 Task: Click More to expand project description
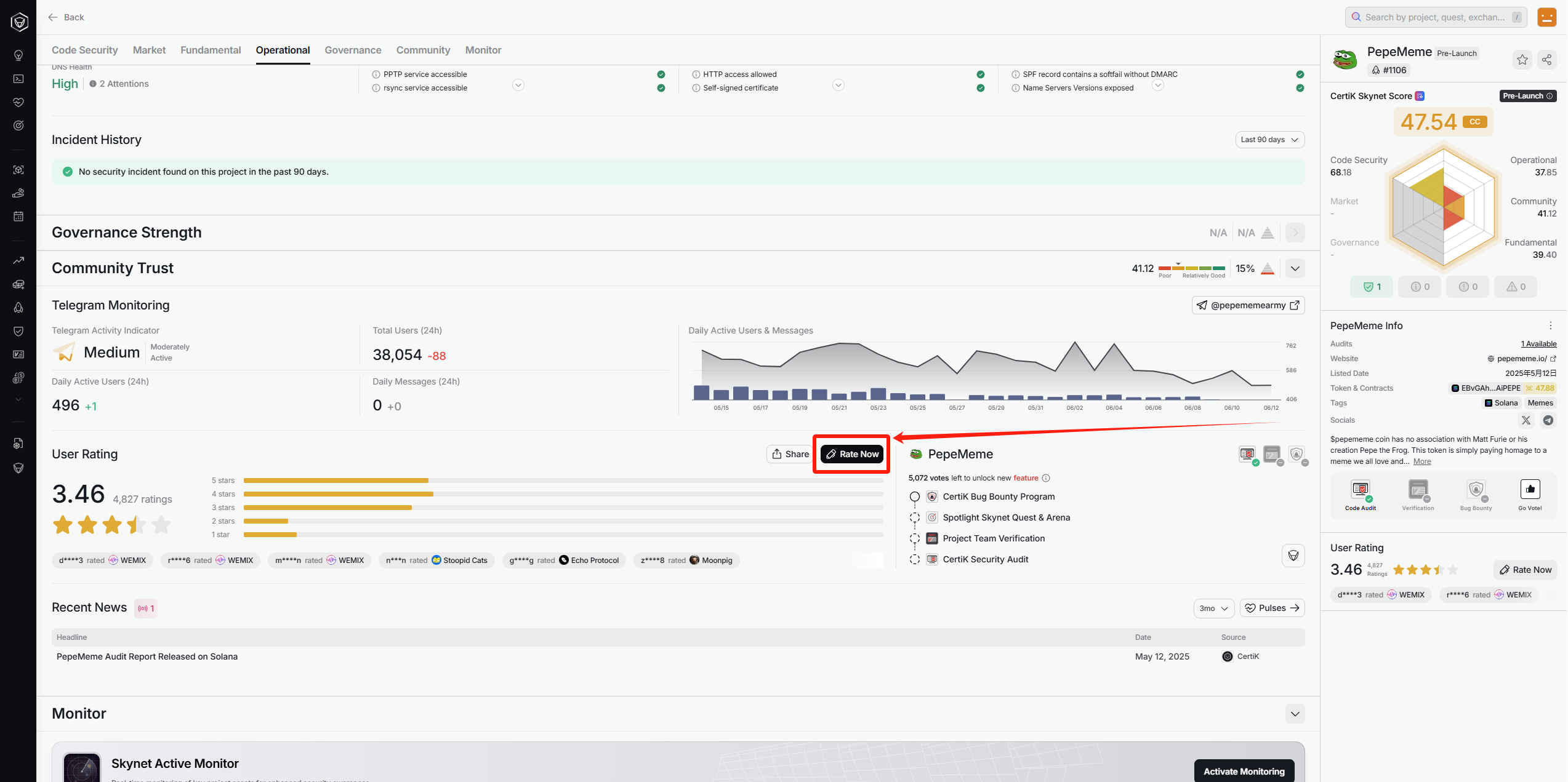coord(1421,461)
